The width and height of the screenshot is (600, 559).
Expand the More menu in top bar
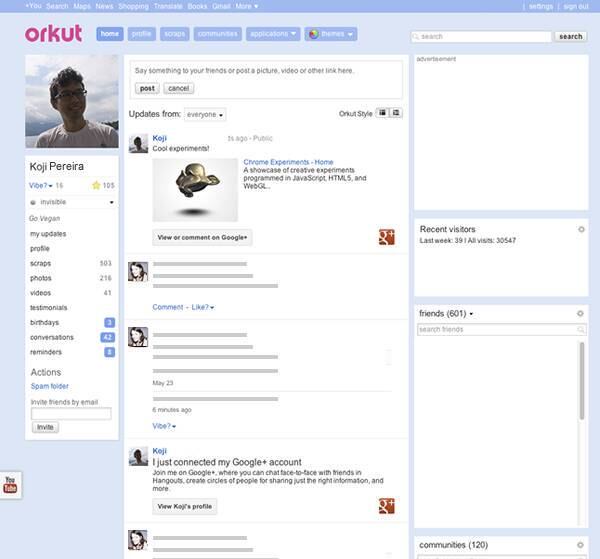point(246,6)
